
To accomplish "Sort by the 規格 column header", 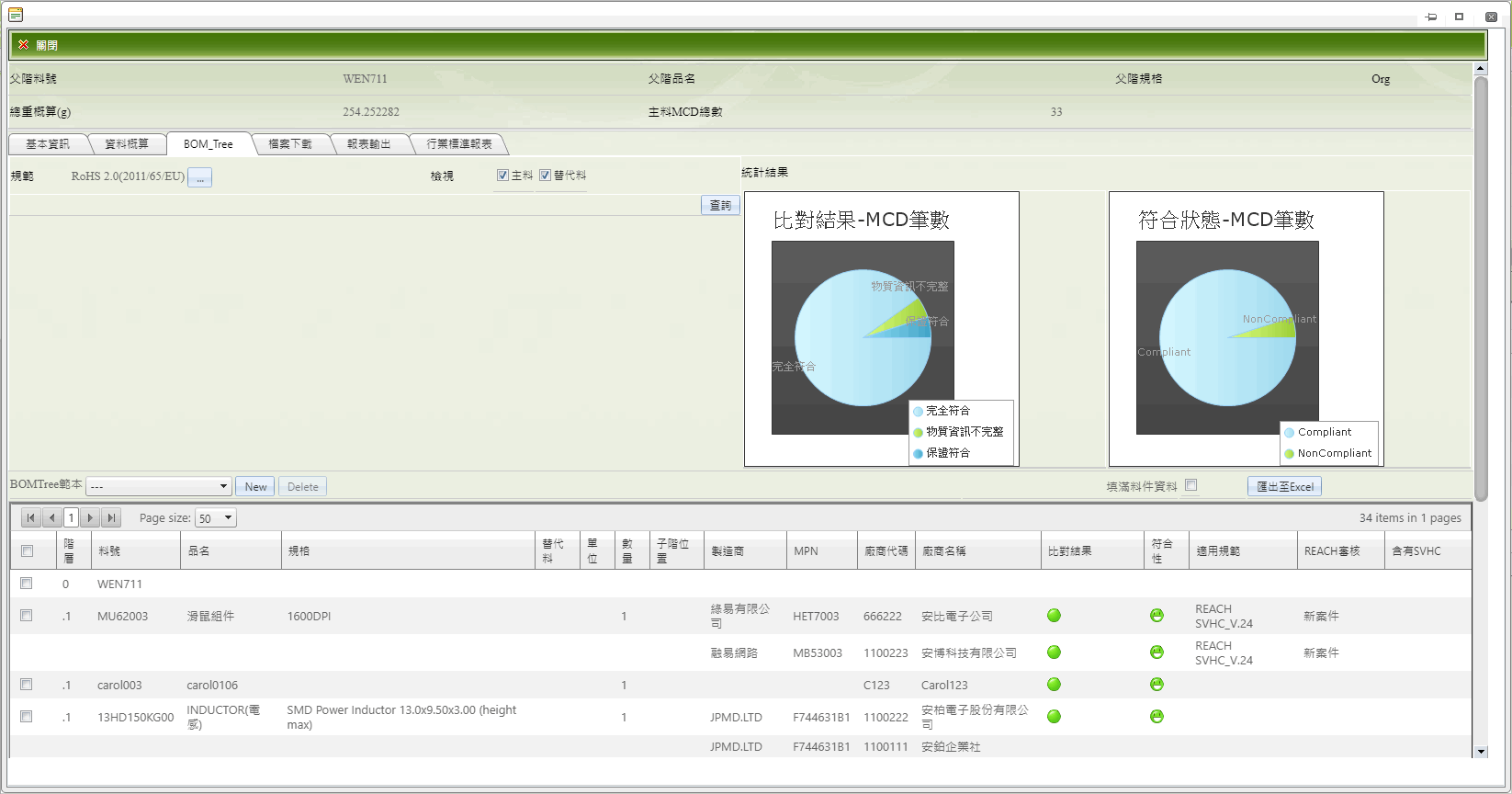I will click(x=299, y=551).
